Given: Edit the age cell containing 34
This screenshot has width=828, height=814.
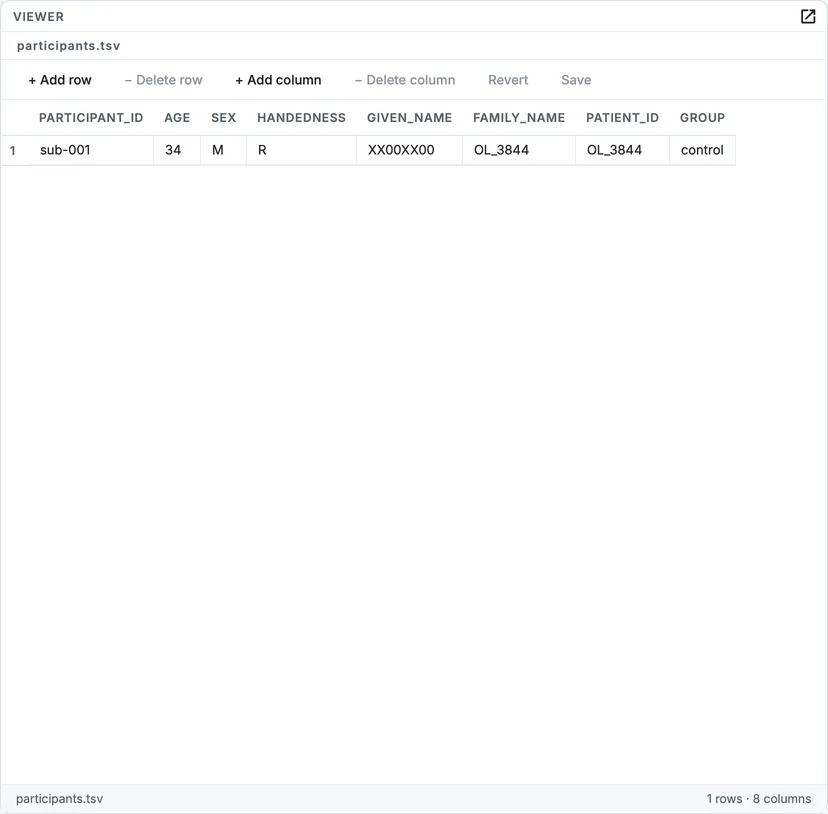Looking at the screenshot, I should point(177,150).
